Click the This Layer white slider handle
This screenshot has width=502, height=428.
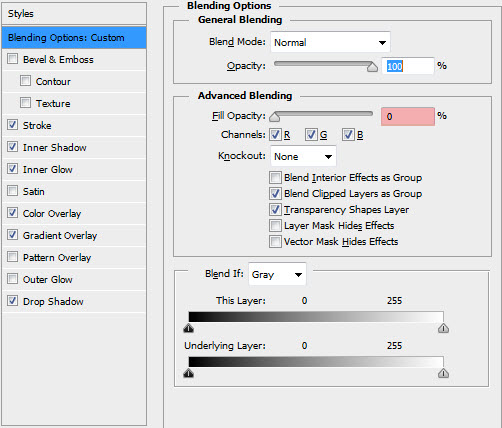point(443,328)
